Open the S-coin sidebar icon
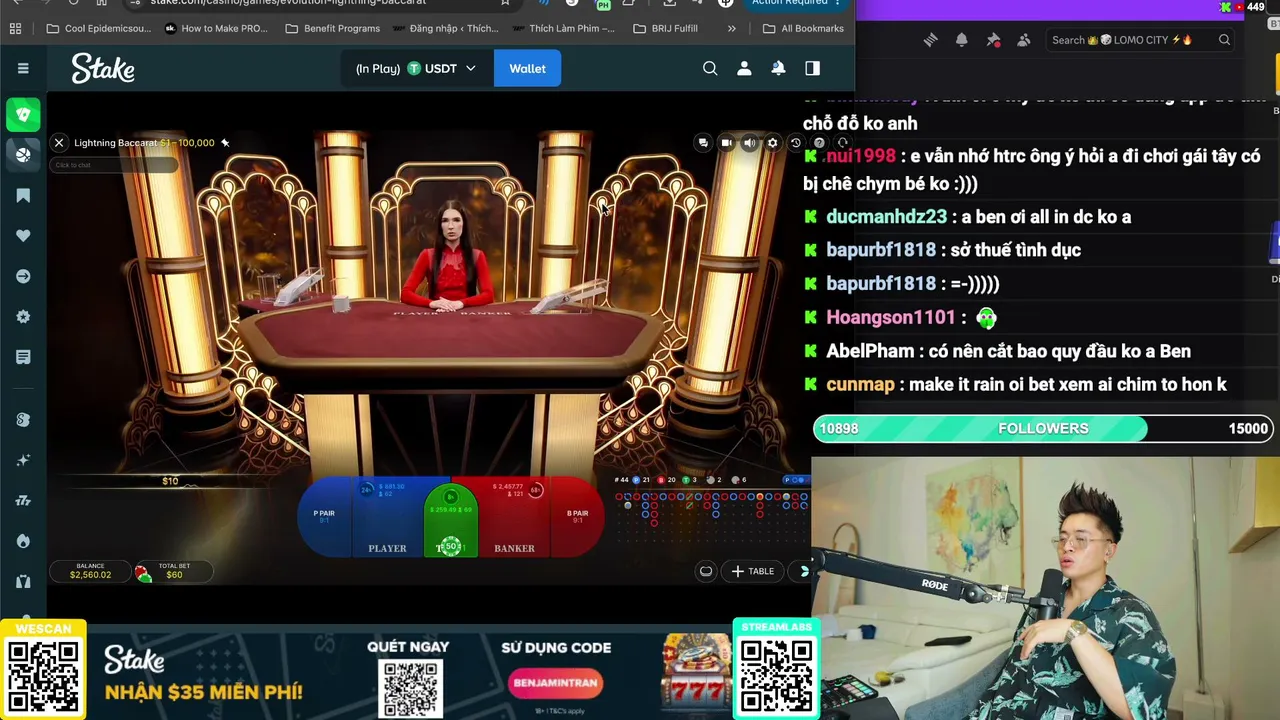Image resolution: width=1280 pixels, height=720 pixels. (23, 419)
